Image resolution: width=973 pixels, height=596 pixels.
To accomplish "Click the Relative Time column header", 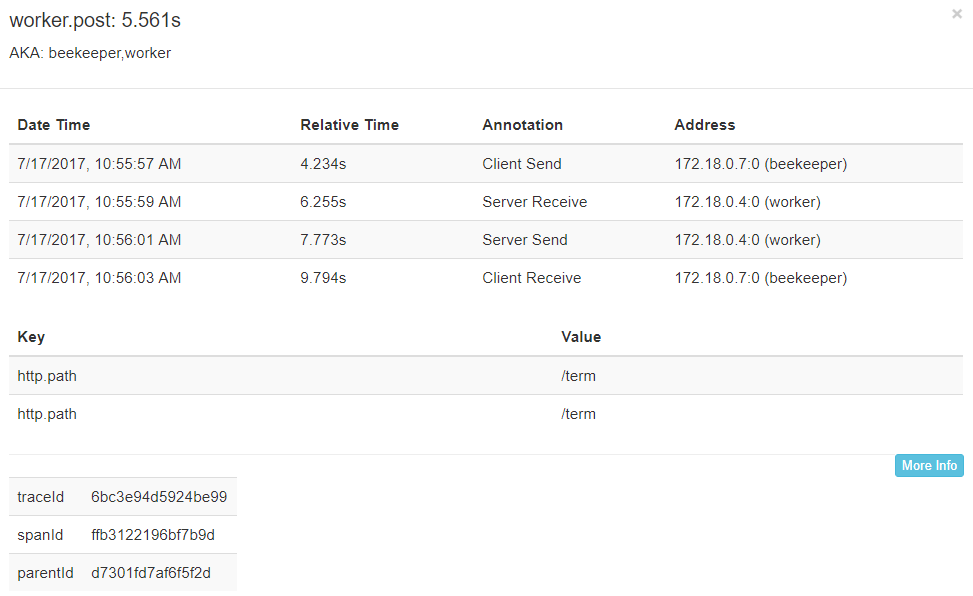I will point(349,125).
